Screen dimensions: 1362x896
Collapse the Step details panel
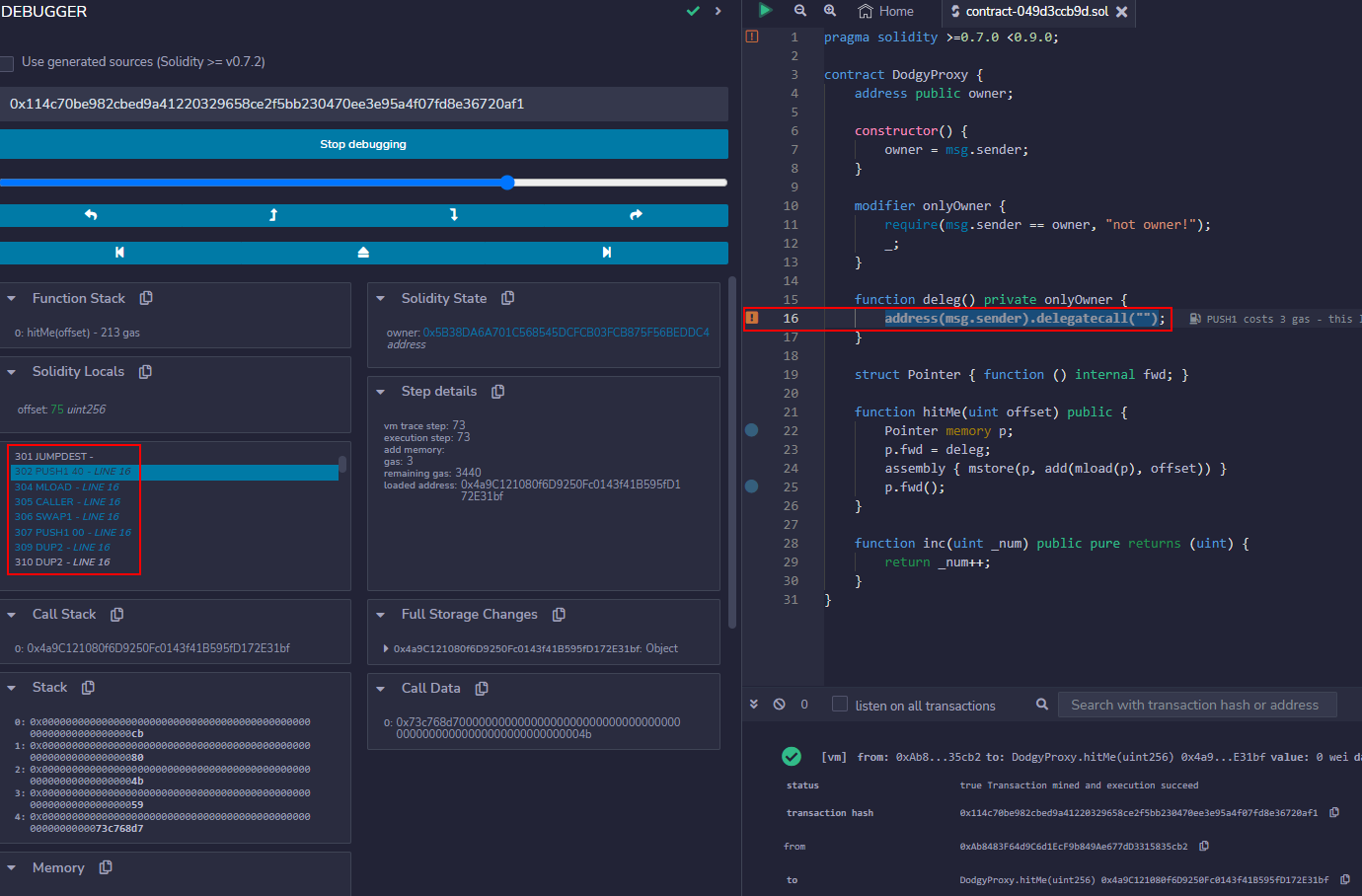tap(381, 392)
